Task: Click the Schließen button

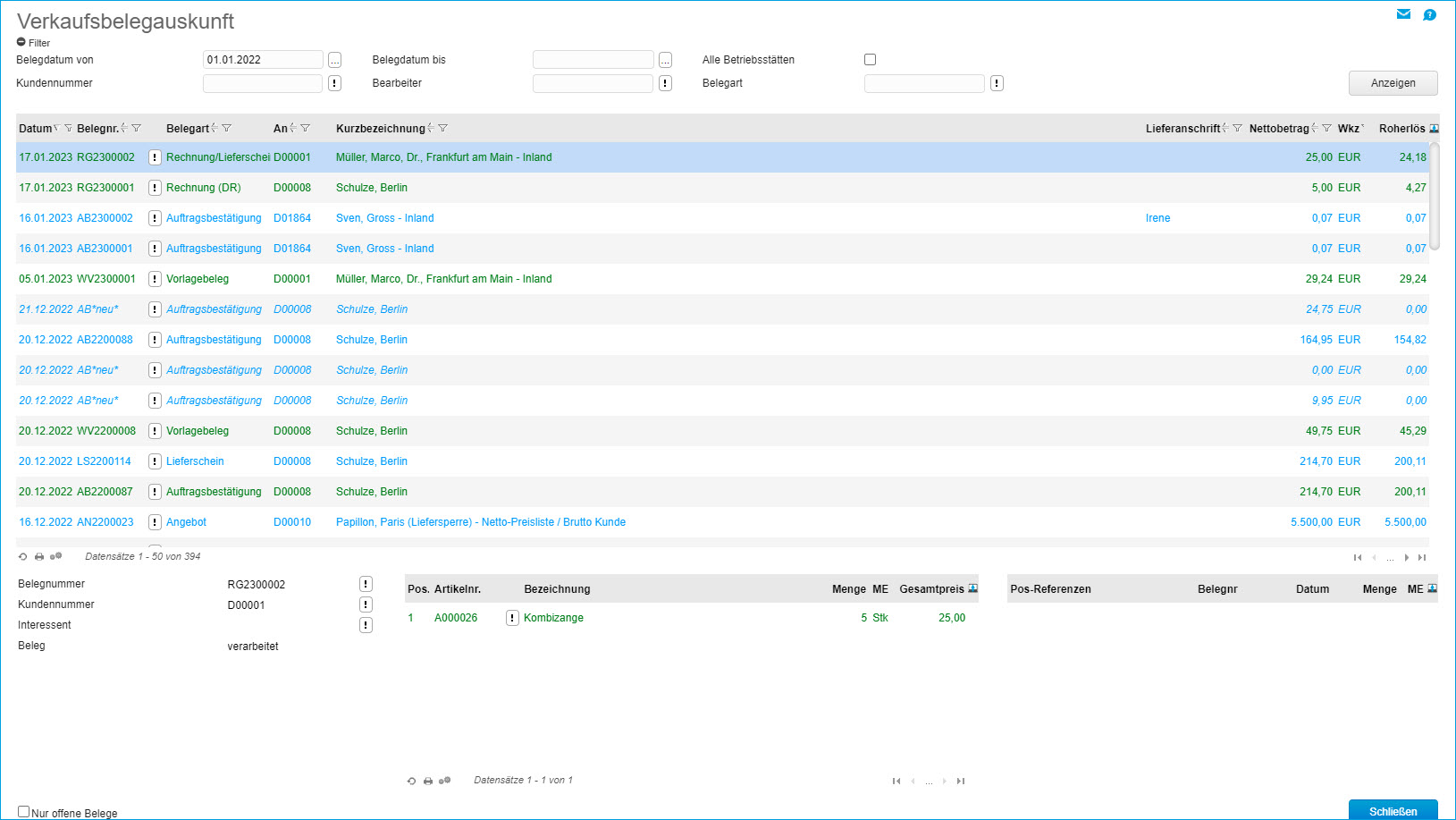Action: 1393,810
